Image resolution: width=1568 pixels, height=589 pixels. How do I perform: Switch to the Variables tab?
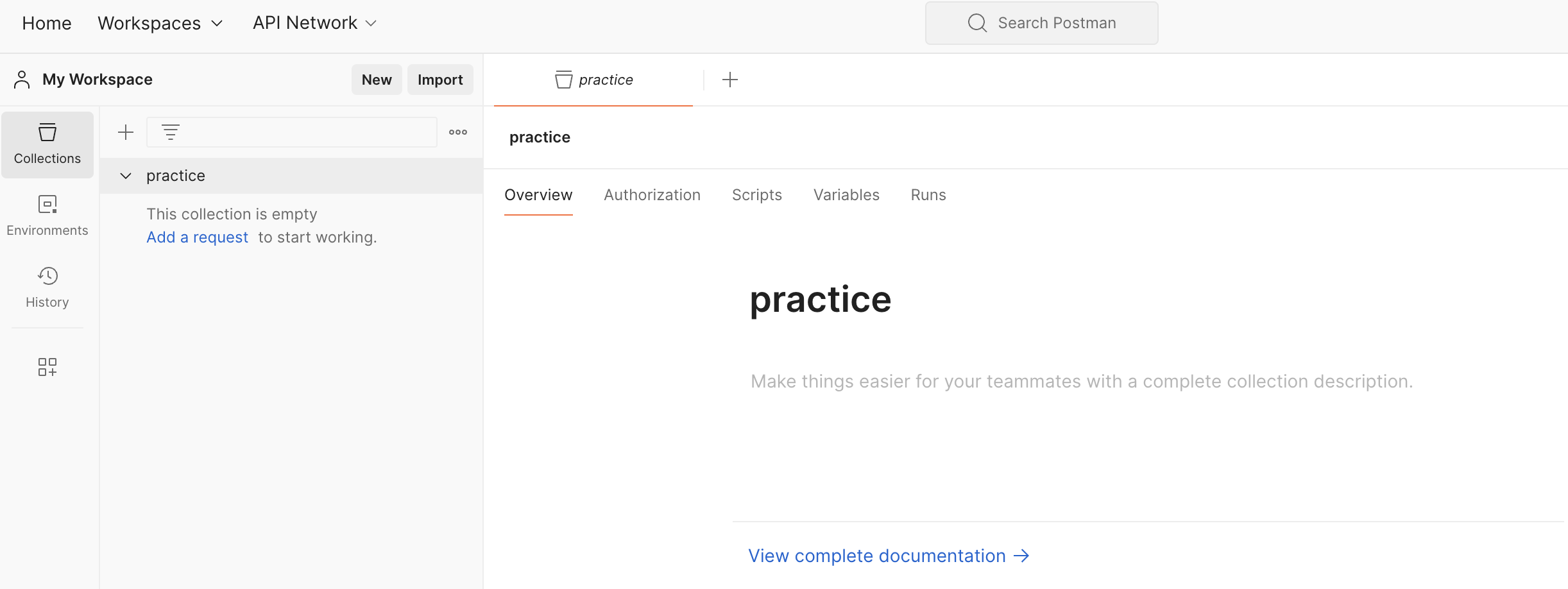(846, 195)
